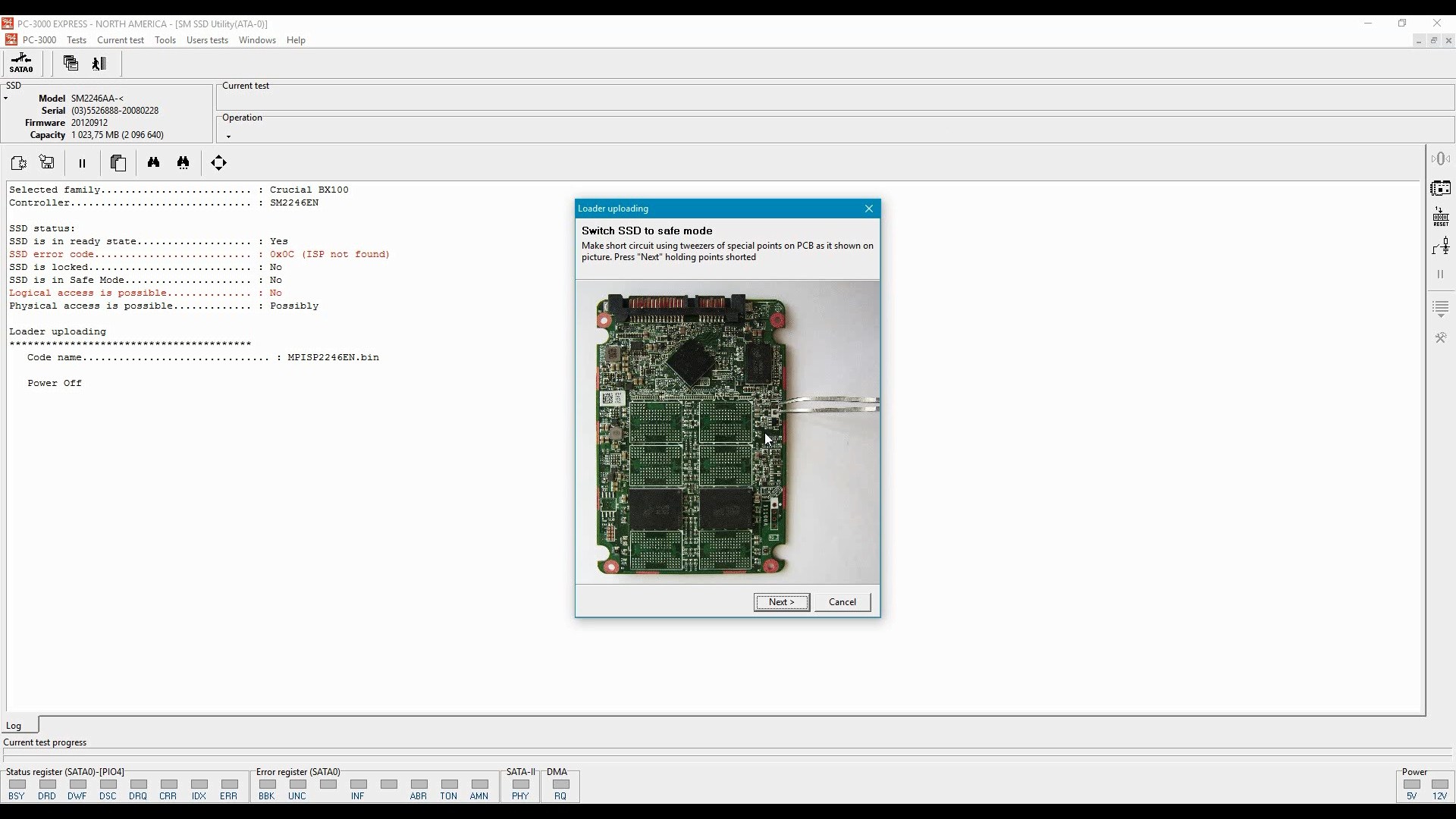
Task: Click the save log floppy disk icon
Action: (x=47, y=162)
